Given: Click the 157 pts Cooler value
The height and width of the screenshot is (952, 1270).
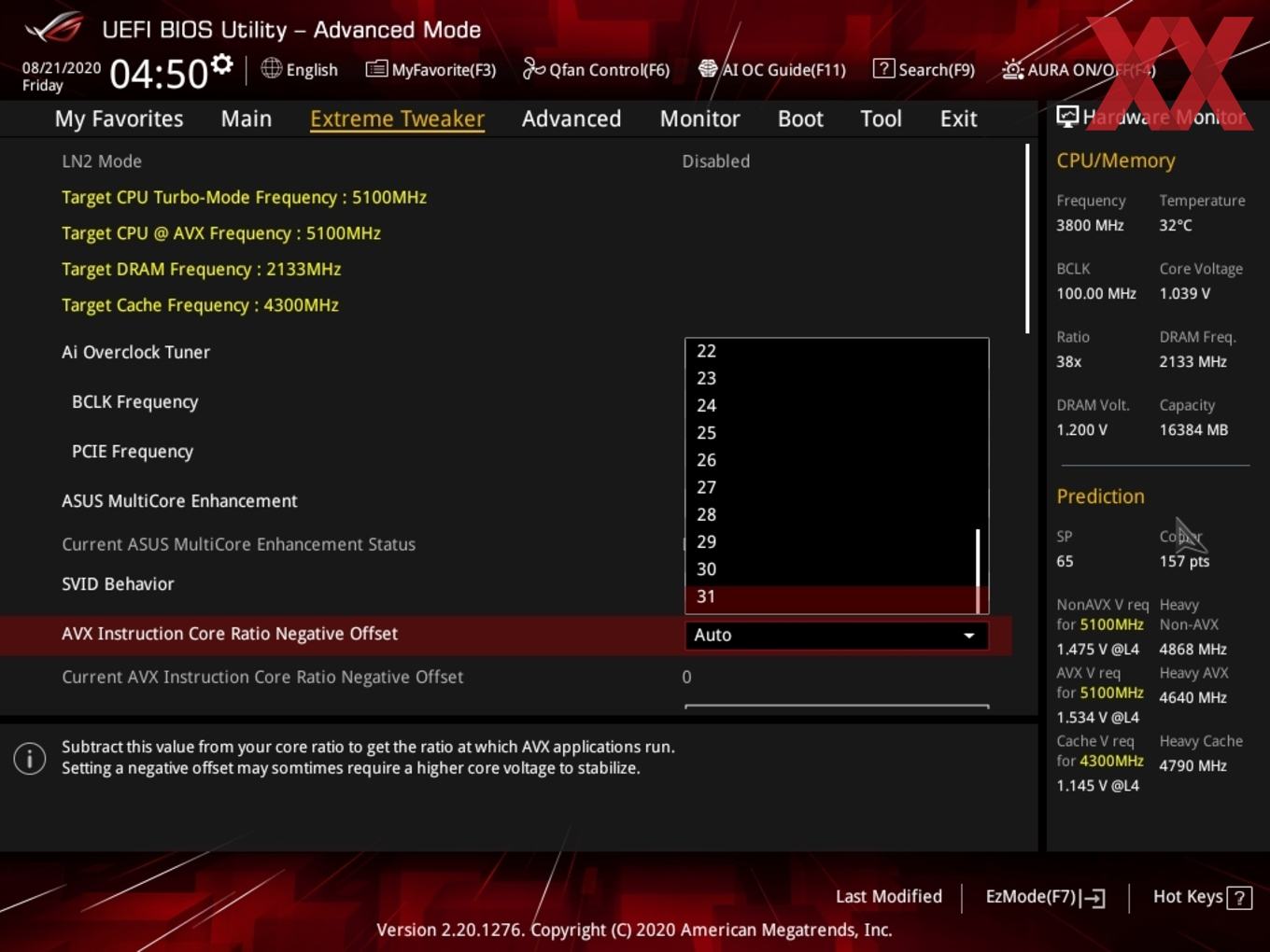Looking at the screenshot, I should pos(1184,561).
